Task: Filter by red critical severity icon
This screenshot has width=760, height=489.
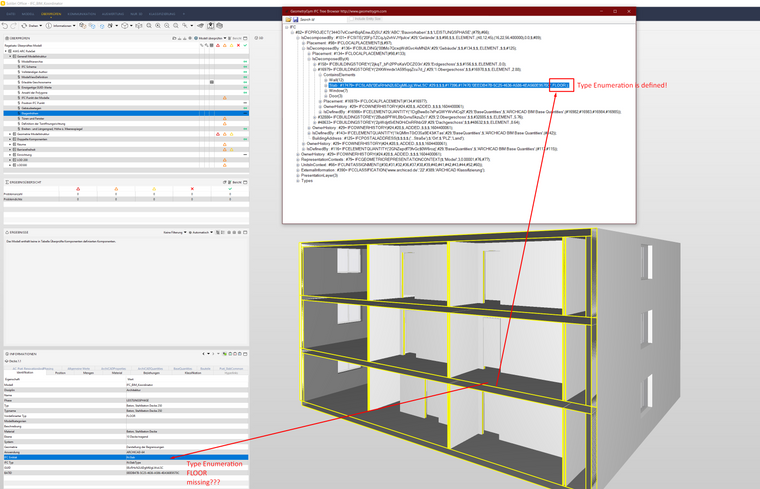Action: pos(218,45)
